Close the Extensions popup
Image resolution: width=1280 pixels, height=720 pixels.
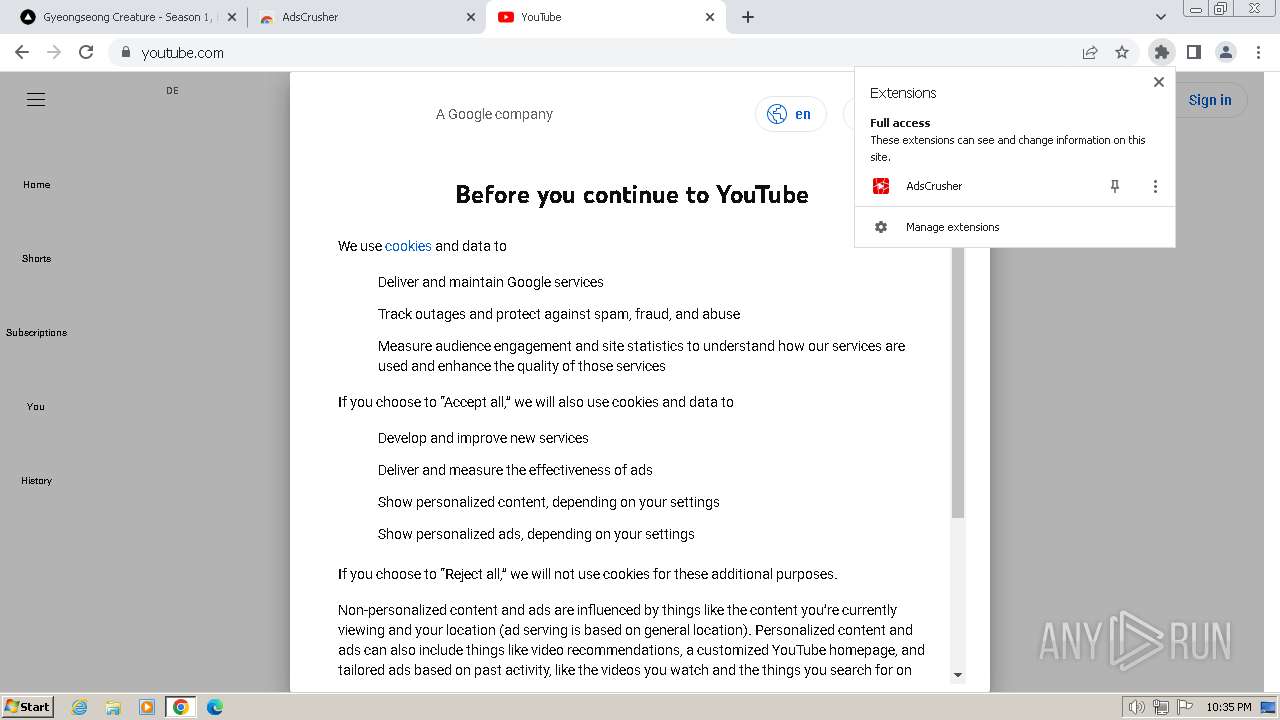coord(1159,82)
